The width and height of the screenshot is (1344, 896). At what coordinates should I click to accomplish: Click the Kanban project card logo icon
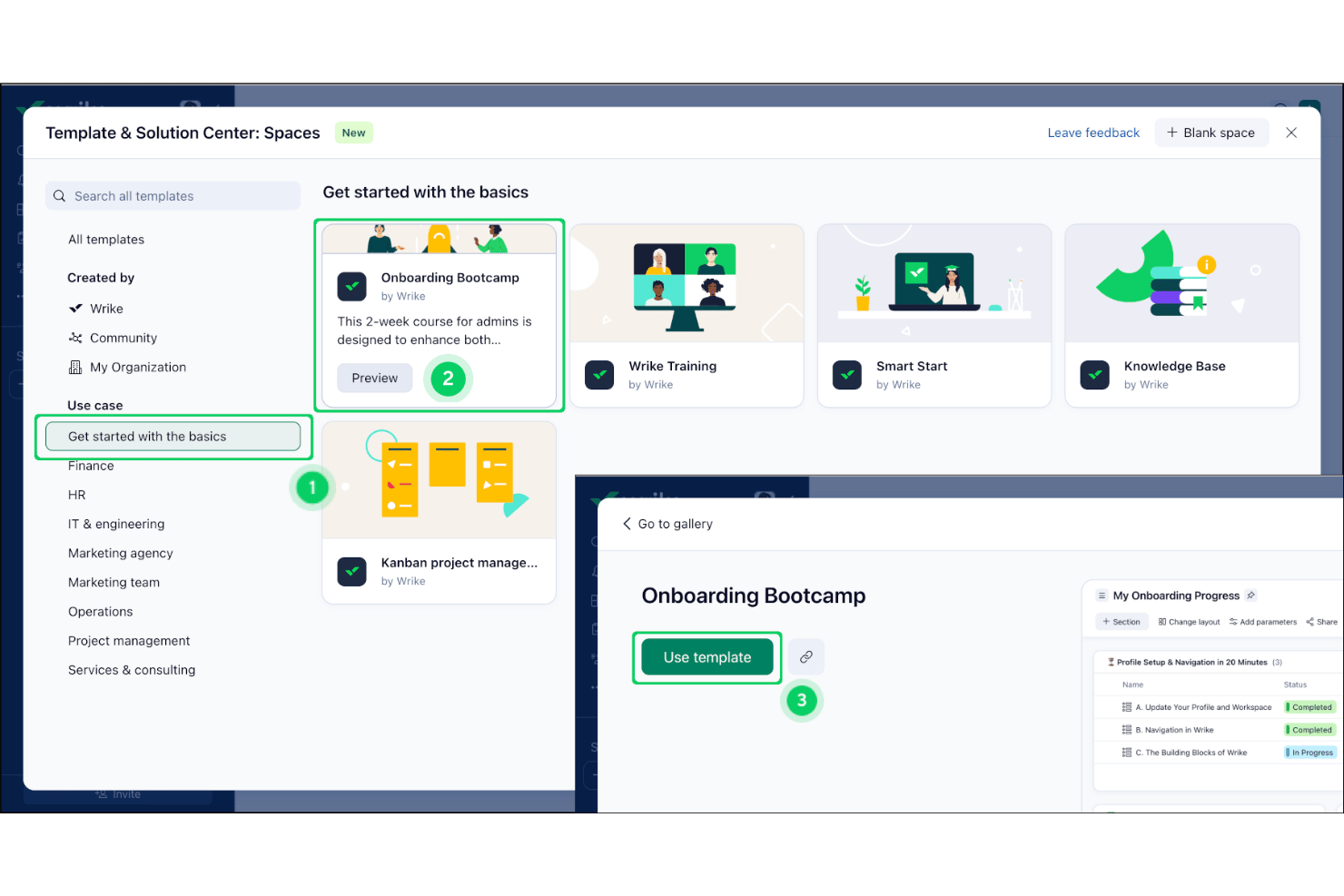[x=352, y=572]
